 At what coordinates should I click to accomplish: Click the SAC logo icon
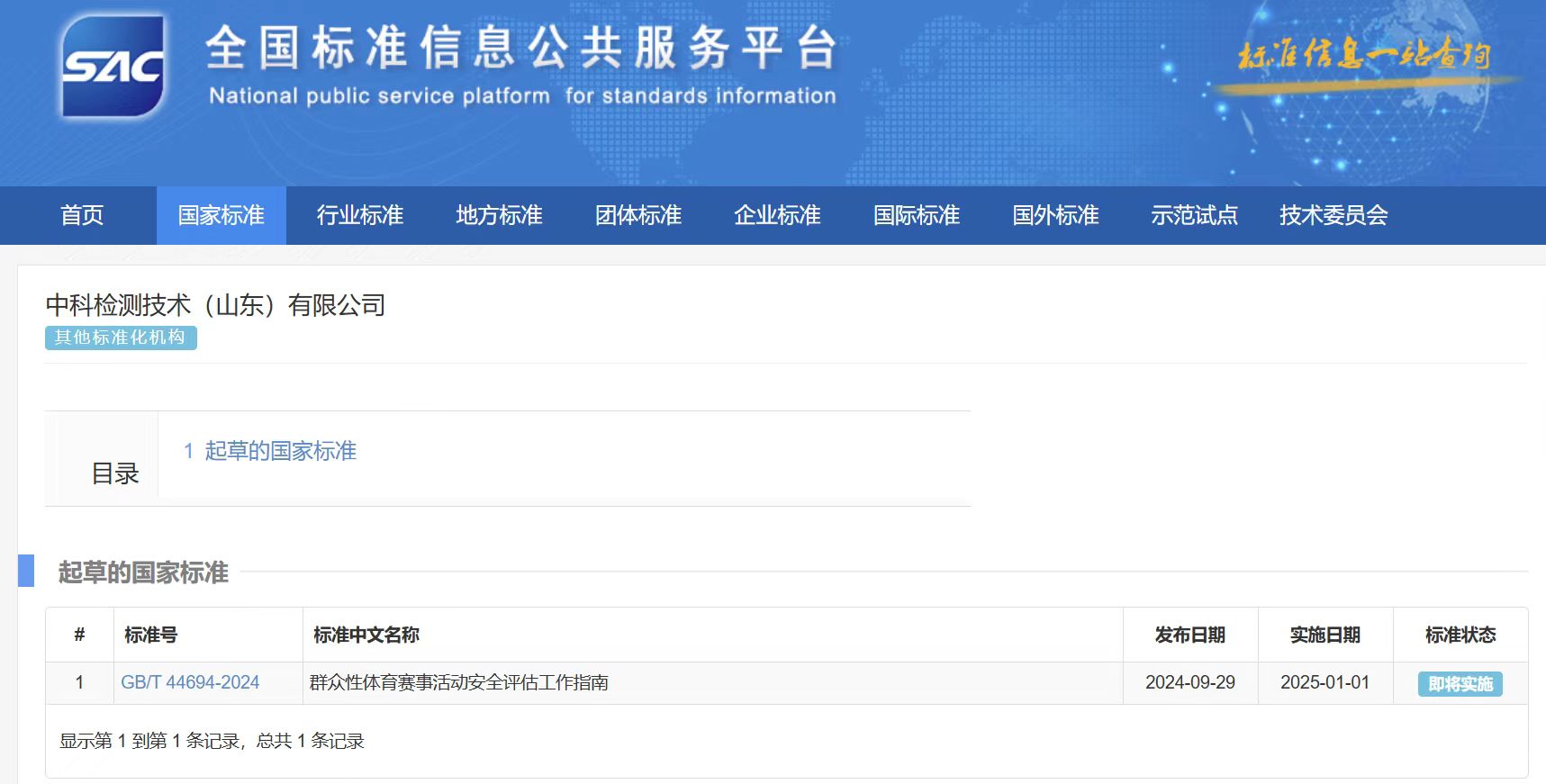(x=113, y=67)
